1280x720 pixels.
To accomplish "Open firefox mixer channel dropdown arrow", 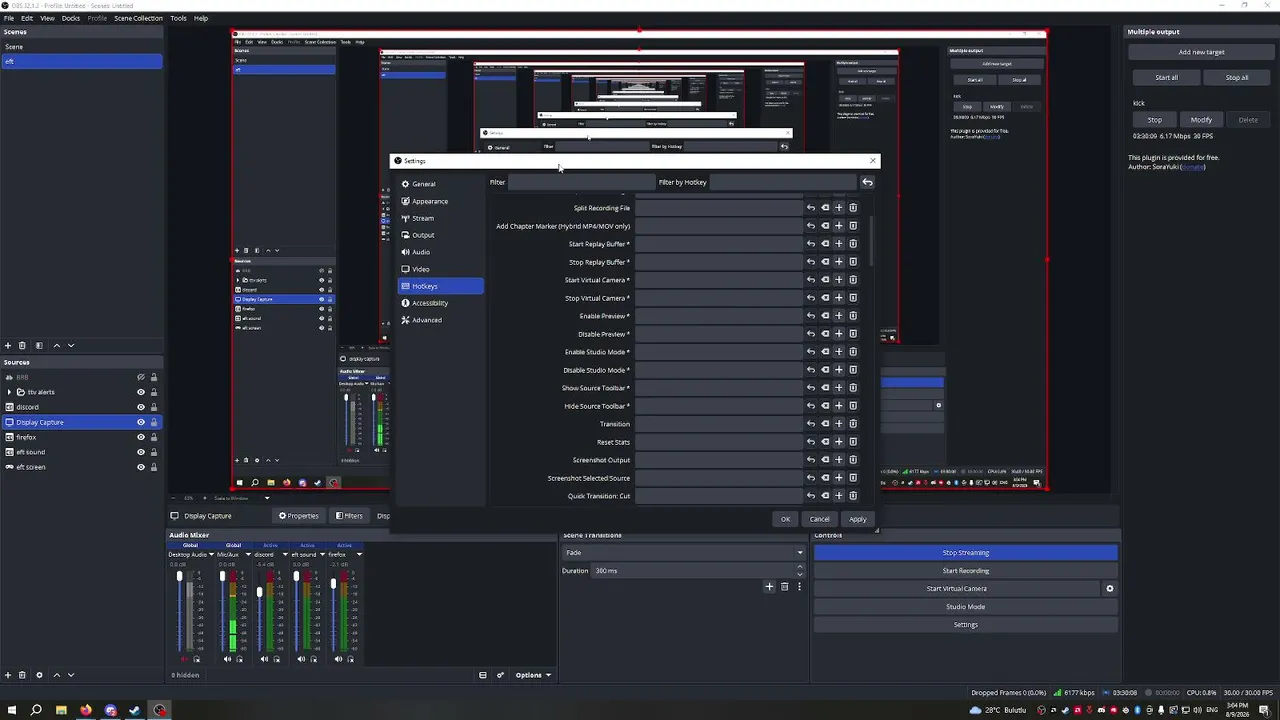I will pos(359,554).
